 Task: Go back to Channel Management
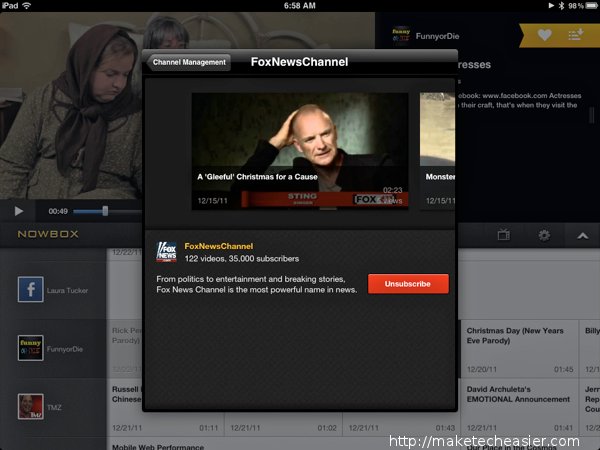coord(189,62)
